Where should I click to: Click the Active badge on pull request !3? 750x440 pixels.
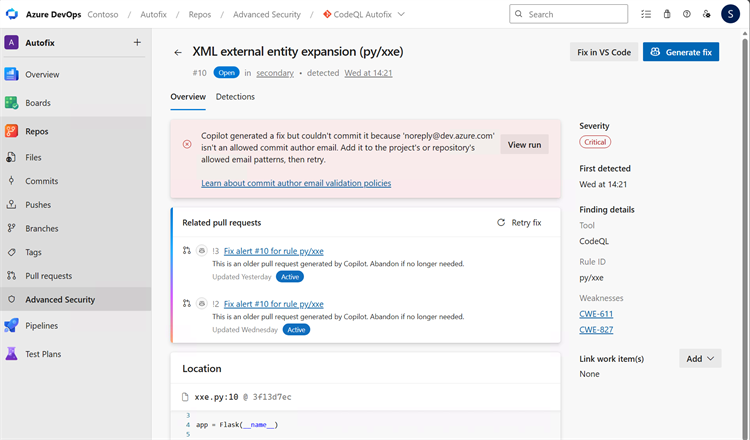point(290,277)
